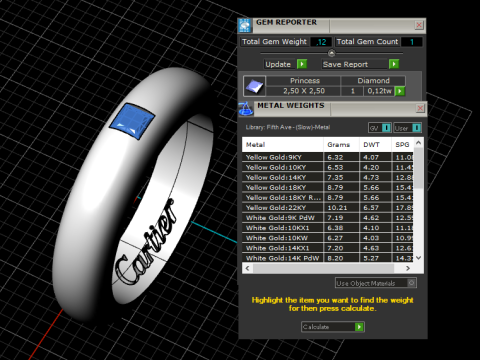Viewport: 480px width, 360px height.
Task: Click the Total Gem Weight value ,12
Action: click(321, 42)
